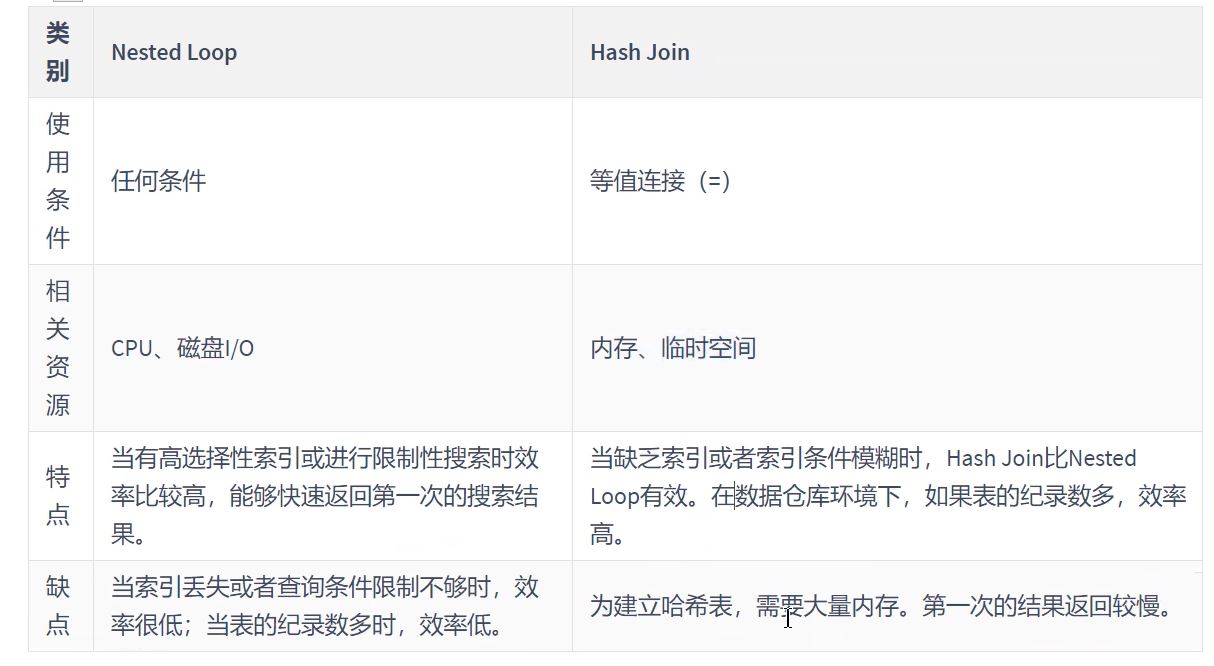Click the 相关资源 row label
Viewport: 1214px width, 666px height.
point(60,348)
